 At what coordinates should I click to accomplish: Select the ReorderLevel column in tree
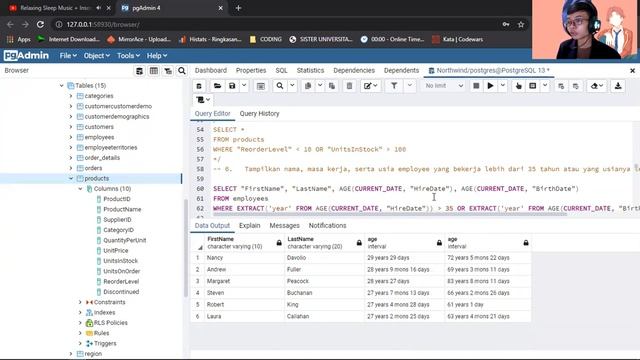121,282
